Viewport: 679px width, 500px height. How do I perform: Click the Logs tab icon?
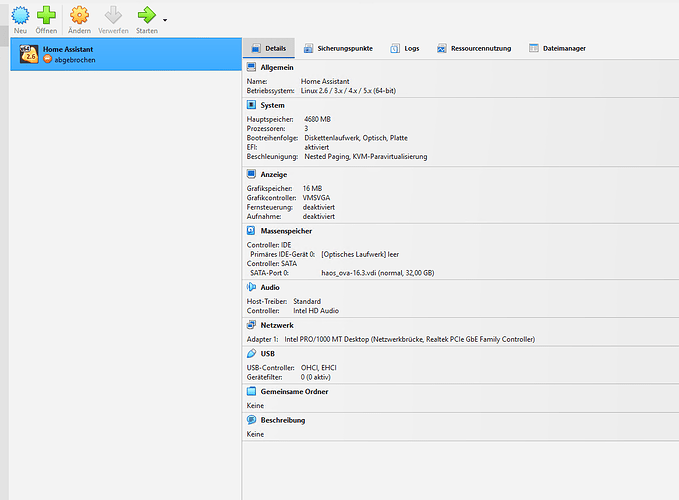[x=394, y=48]
